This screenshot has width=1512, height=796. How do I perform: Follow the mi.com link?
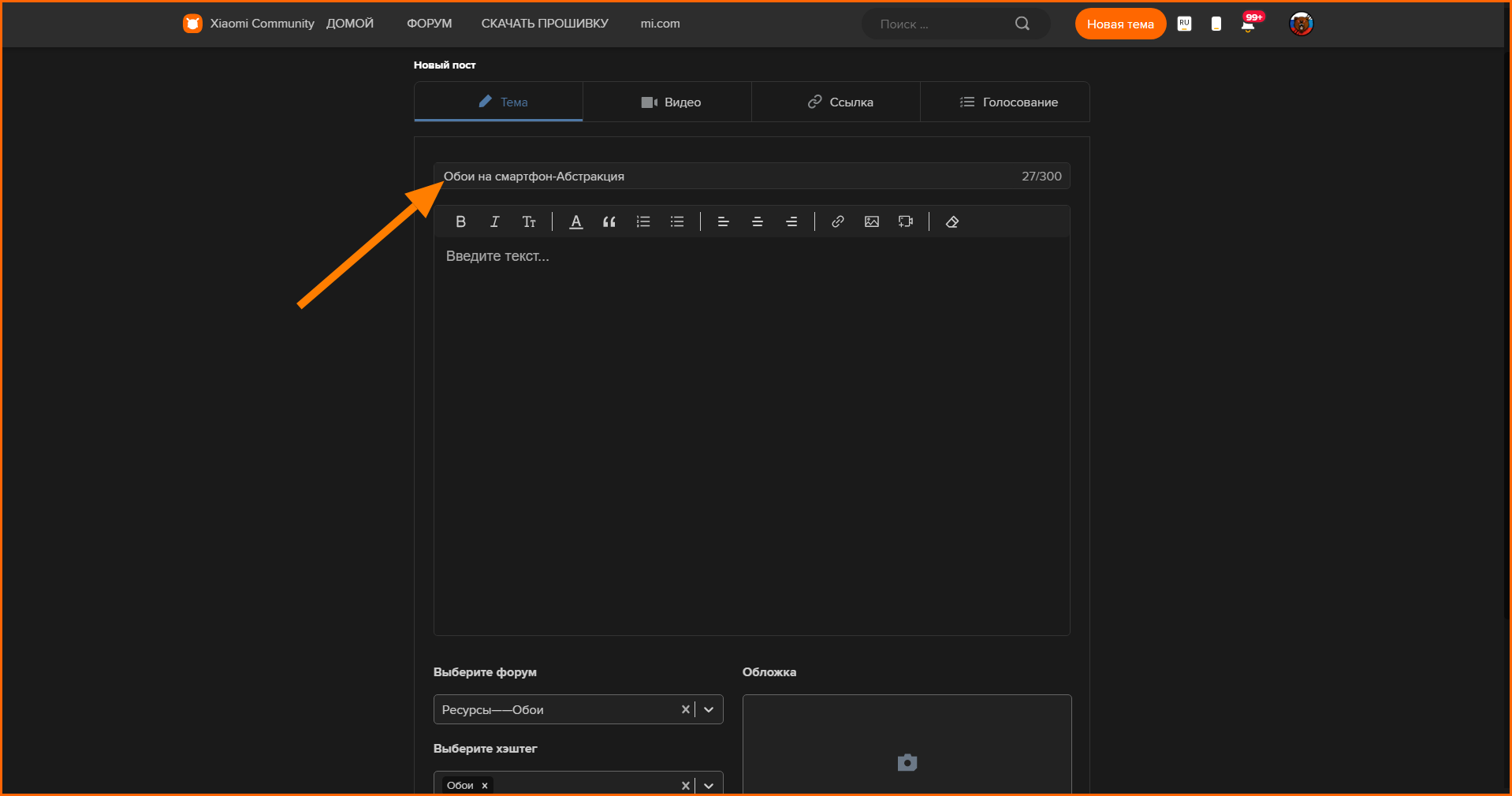click(x=660, y=24)
